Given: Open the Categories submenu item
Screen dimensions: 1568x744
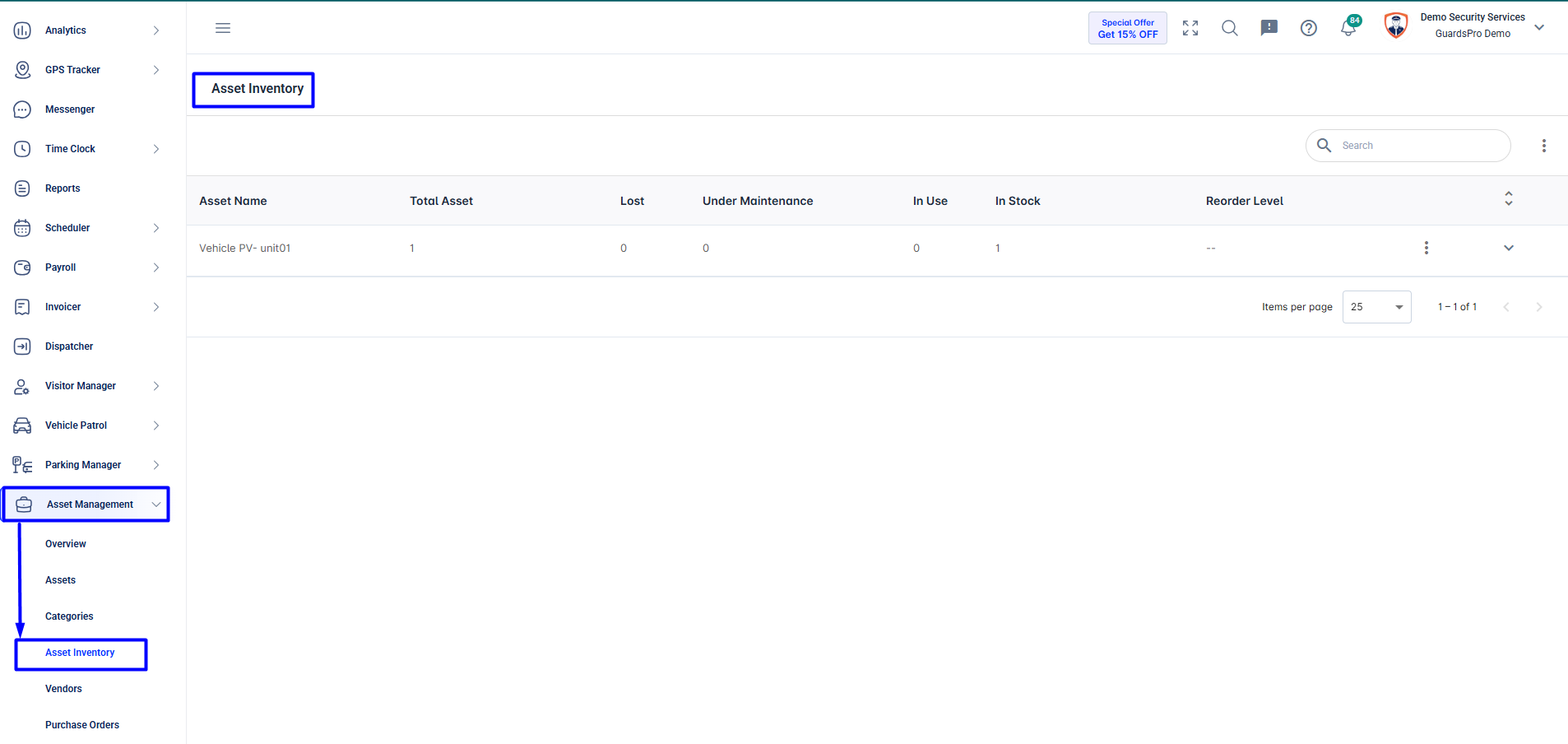Looking at the screenshot, I should point(69,616).
